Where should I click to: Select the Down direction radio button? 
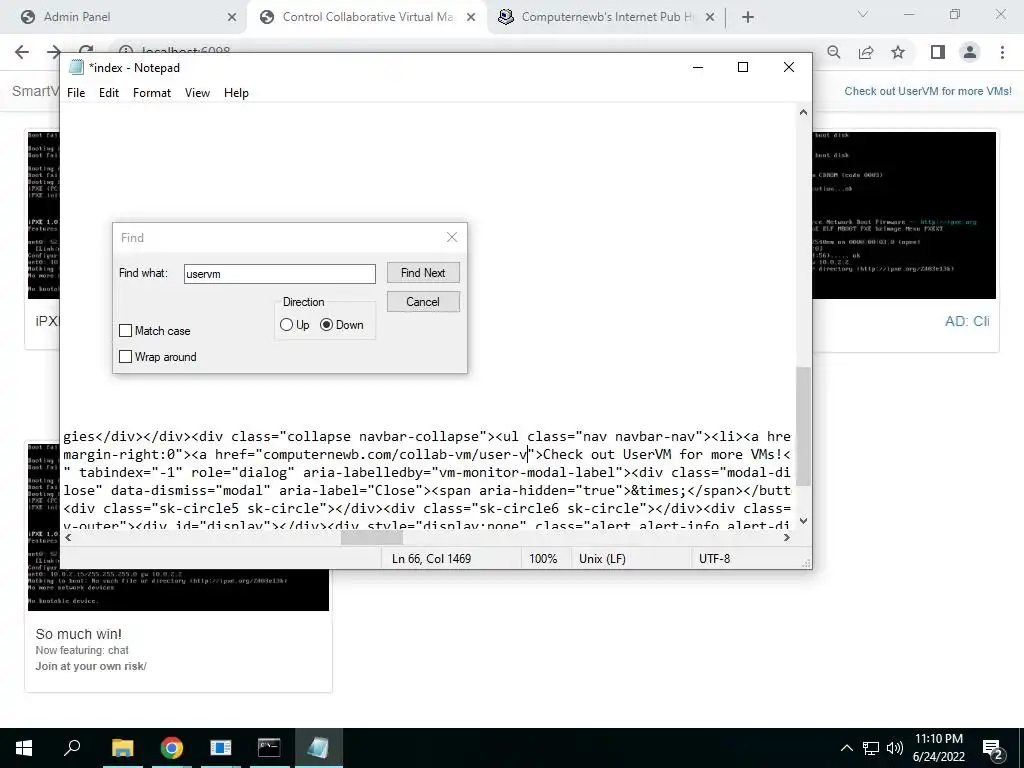click(327, 325)
